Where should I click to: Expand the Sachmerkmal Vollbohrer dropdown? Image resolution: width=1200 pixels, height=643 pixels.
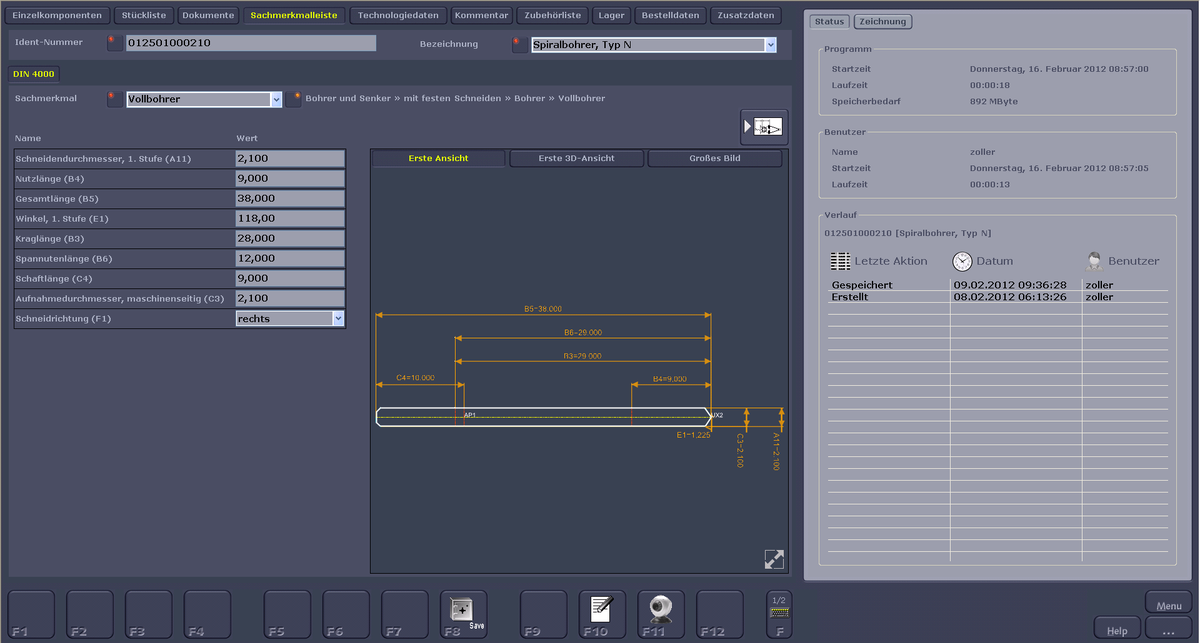[x=276, y=99]
